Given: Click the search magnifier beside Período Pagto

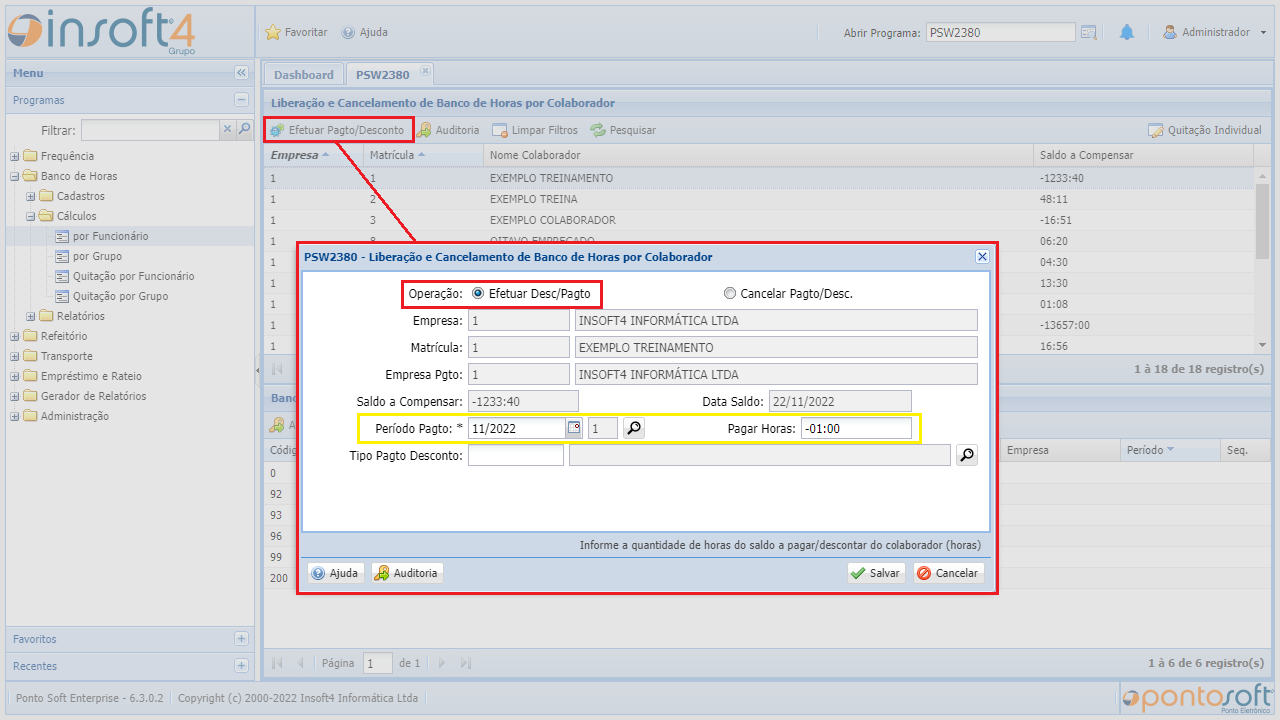Looking at the screenshot, I should (x=633, y=428).
